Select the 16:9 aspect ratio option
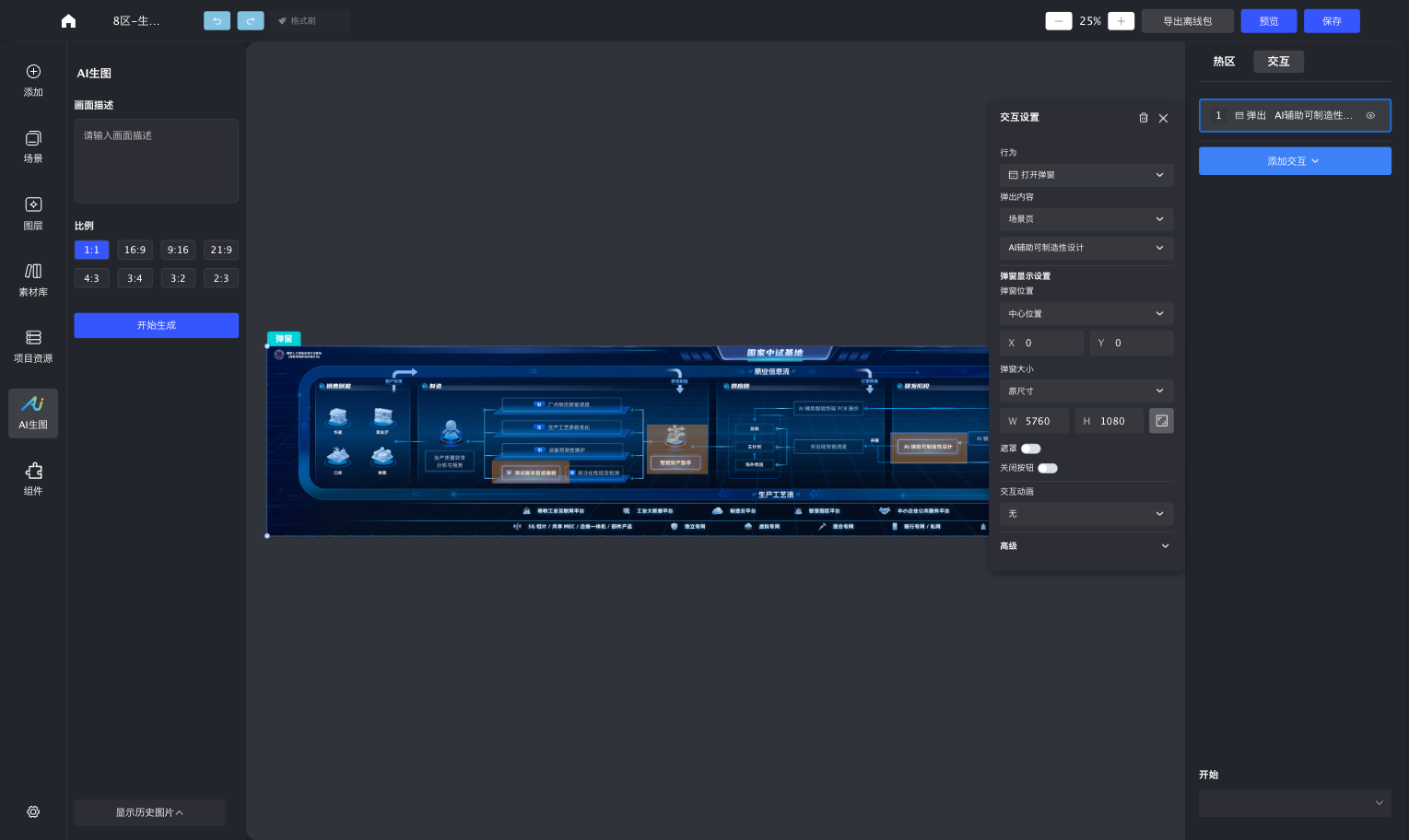Image resolution: width=1409 pixels, height=840 pixels. (135, 250)
